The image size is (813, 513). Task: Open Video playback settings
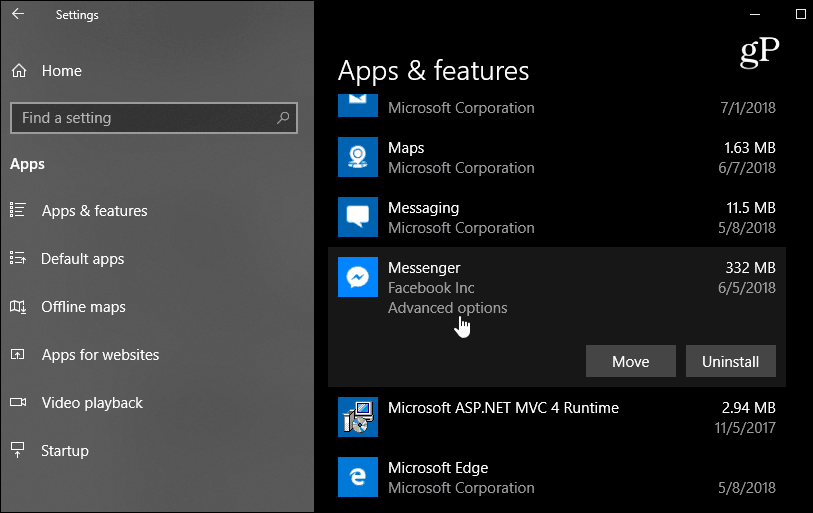(92, 403)
